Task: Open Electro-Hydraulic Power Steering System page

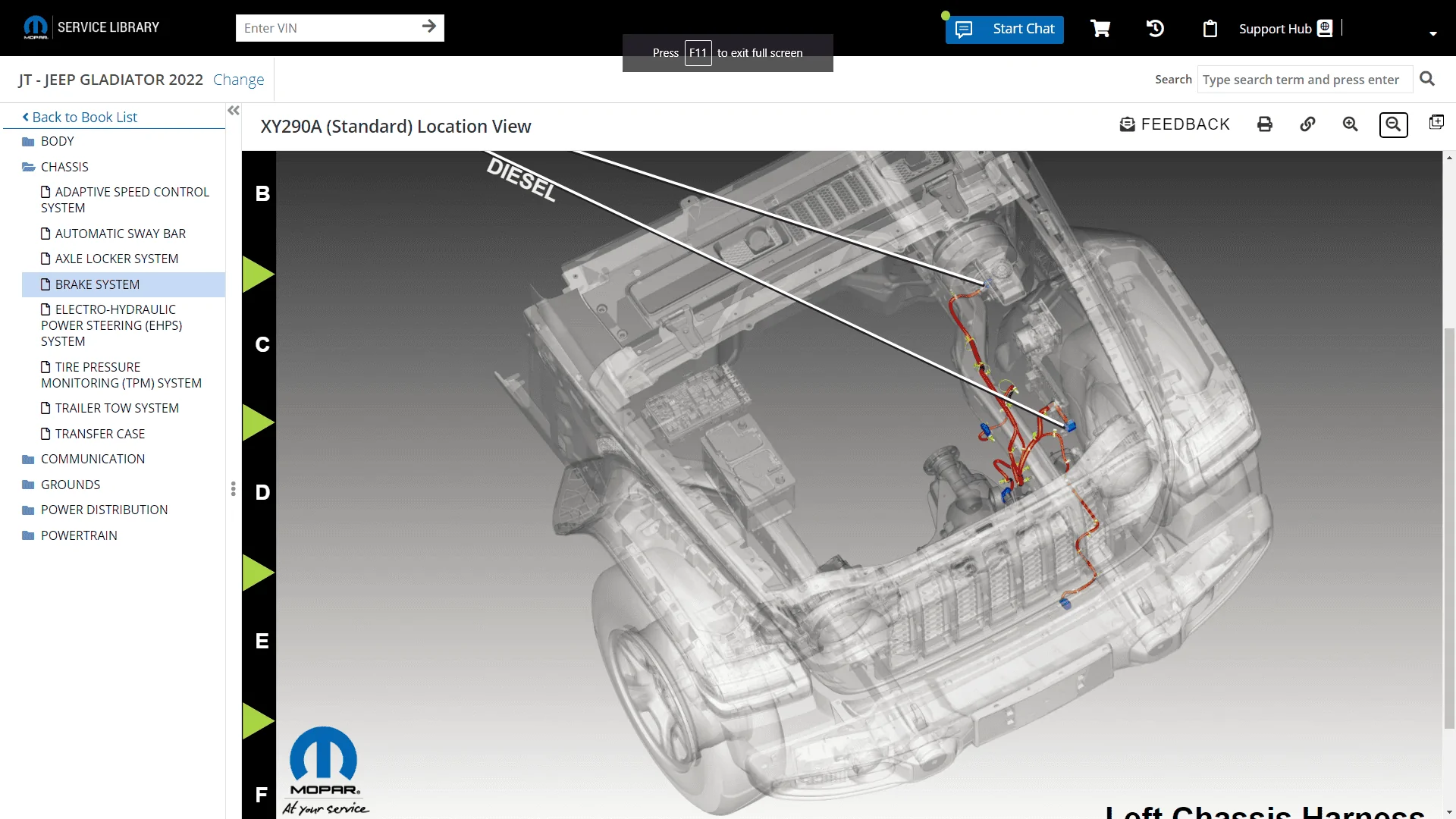Action: click(x=111, y=325)
